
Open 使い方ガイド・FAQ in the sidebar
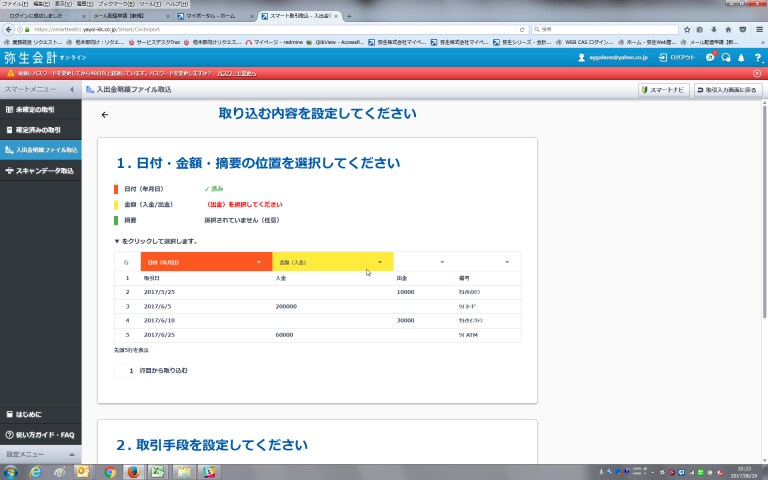click(x=44, y=435)
